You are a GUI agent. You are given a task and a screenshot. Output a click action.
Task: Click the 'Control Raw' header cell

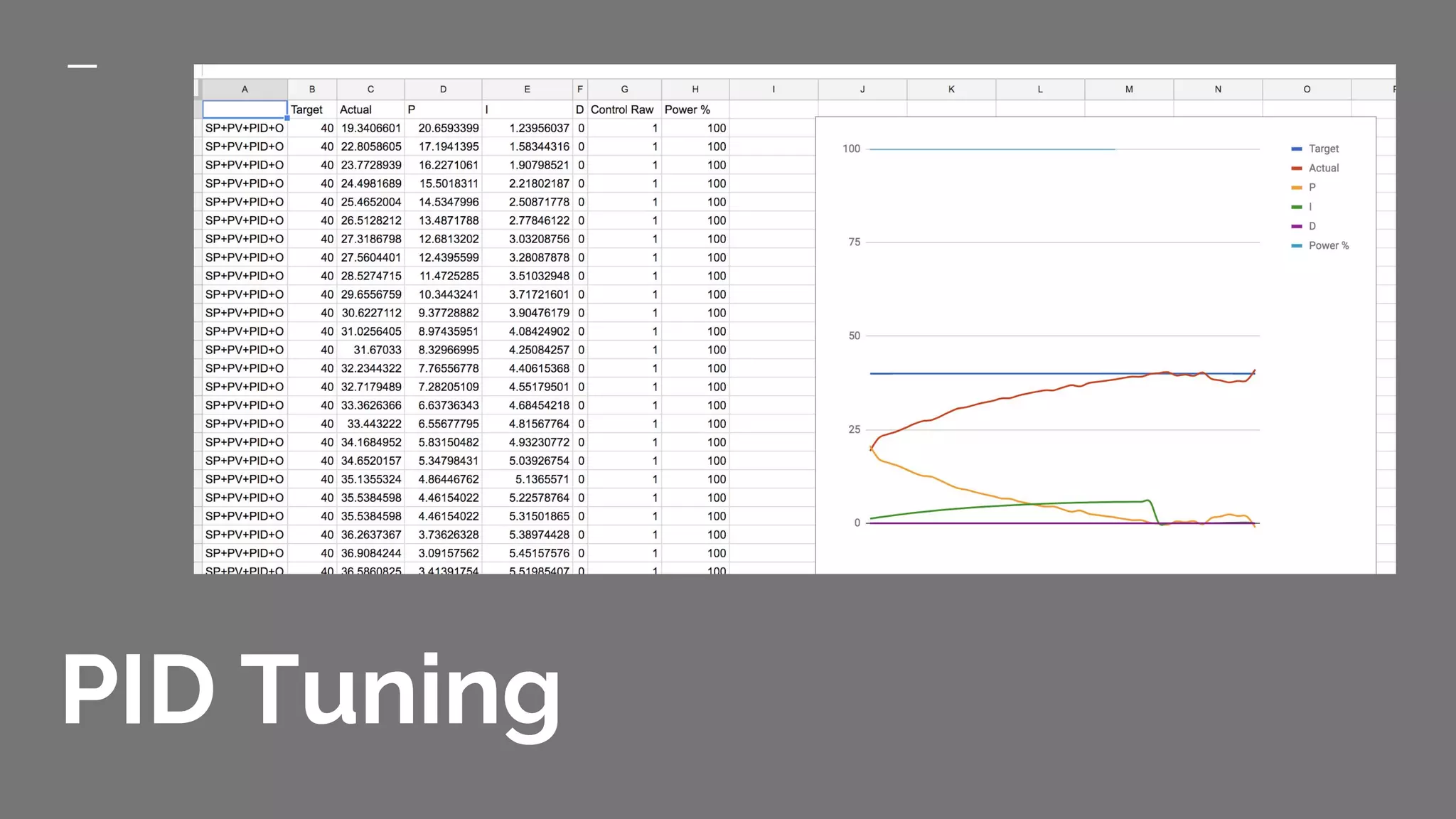click(x=624, y=109)
